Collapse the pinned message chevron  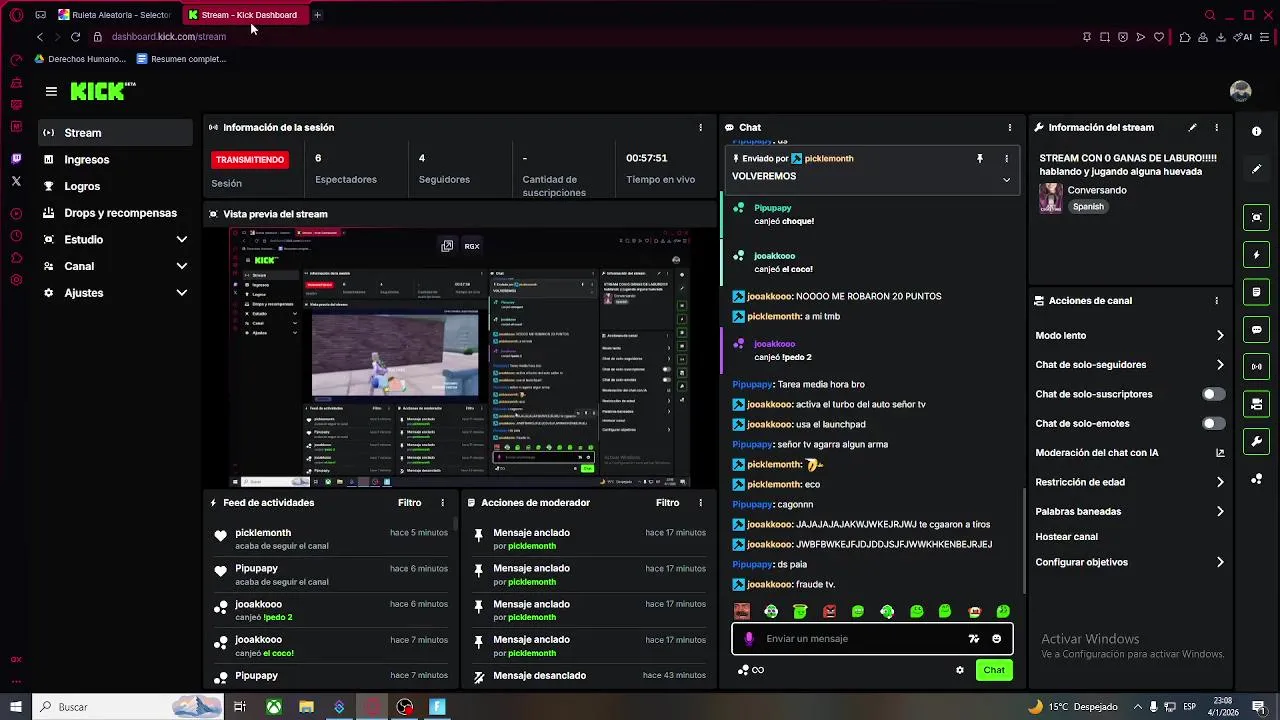(x=1006, y=180)
